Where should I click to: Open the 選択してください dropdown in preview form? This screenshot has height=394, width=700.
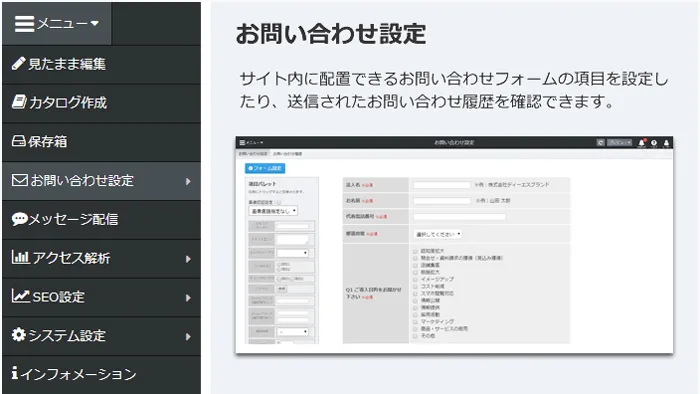coord(438,234)
